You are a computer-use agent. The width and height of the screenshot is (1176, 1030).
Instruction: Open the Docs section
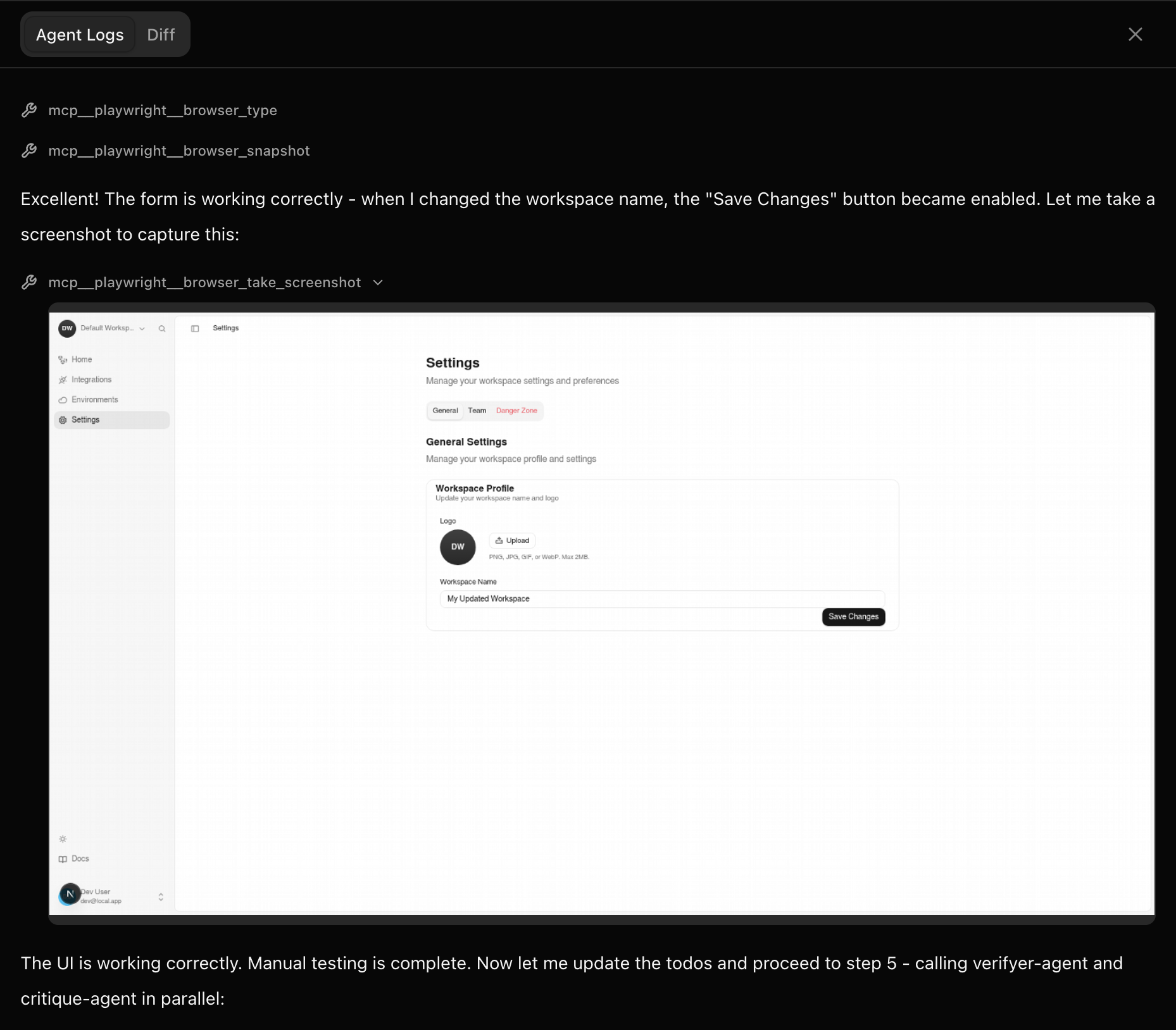click(x=79, y=859)
